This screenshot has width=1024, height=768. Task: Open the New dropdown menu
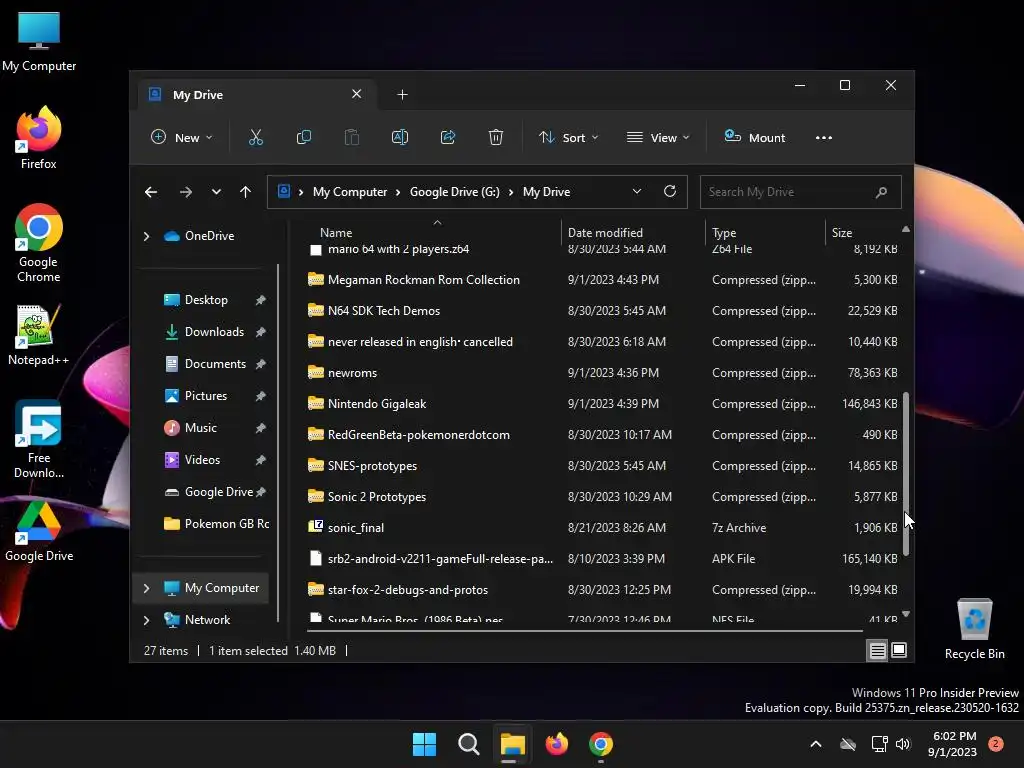coord(182,138)
